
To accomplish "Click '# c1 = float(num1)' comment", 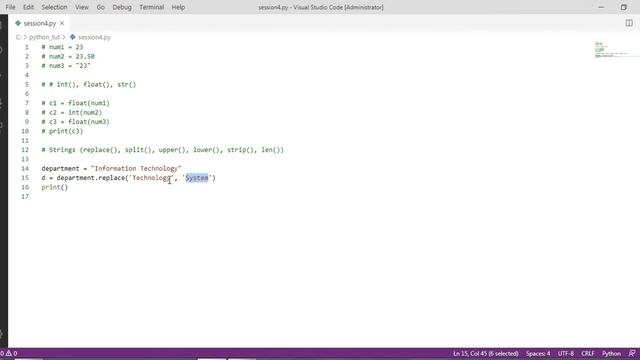I will [75, 103].
